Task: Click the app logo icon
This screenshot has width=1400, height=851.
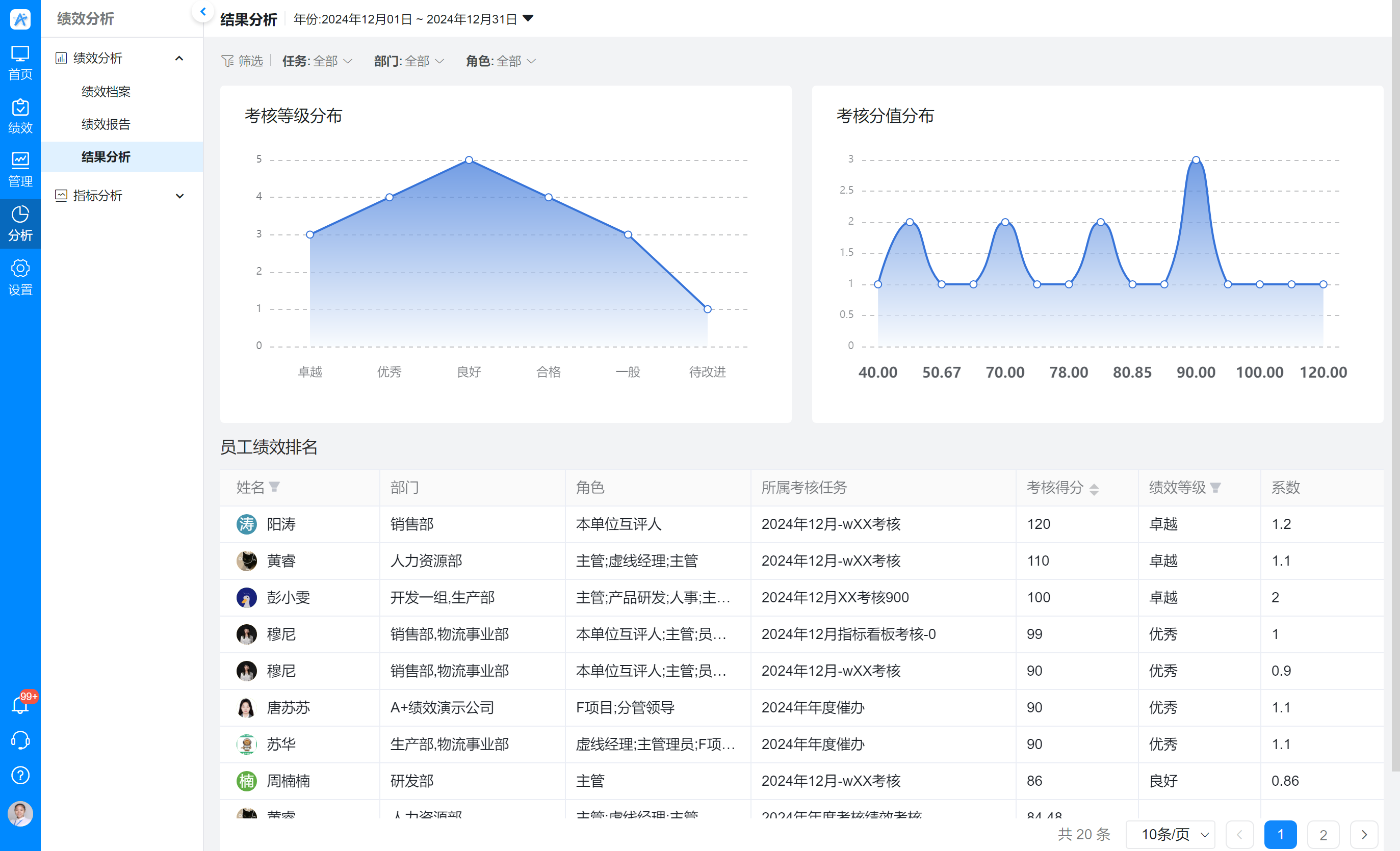Action: click(20, 19)
